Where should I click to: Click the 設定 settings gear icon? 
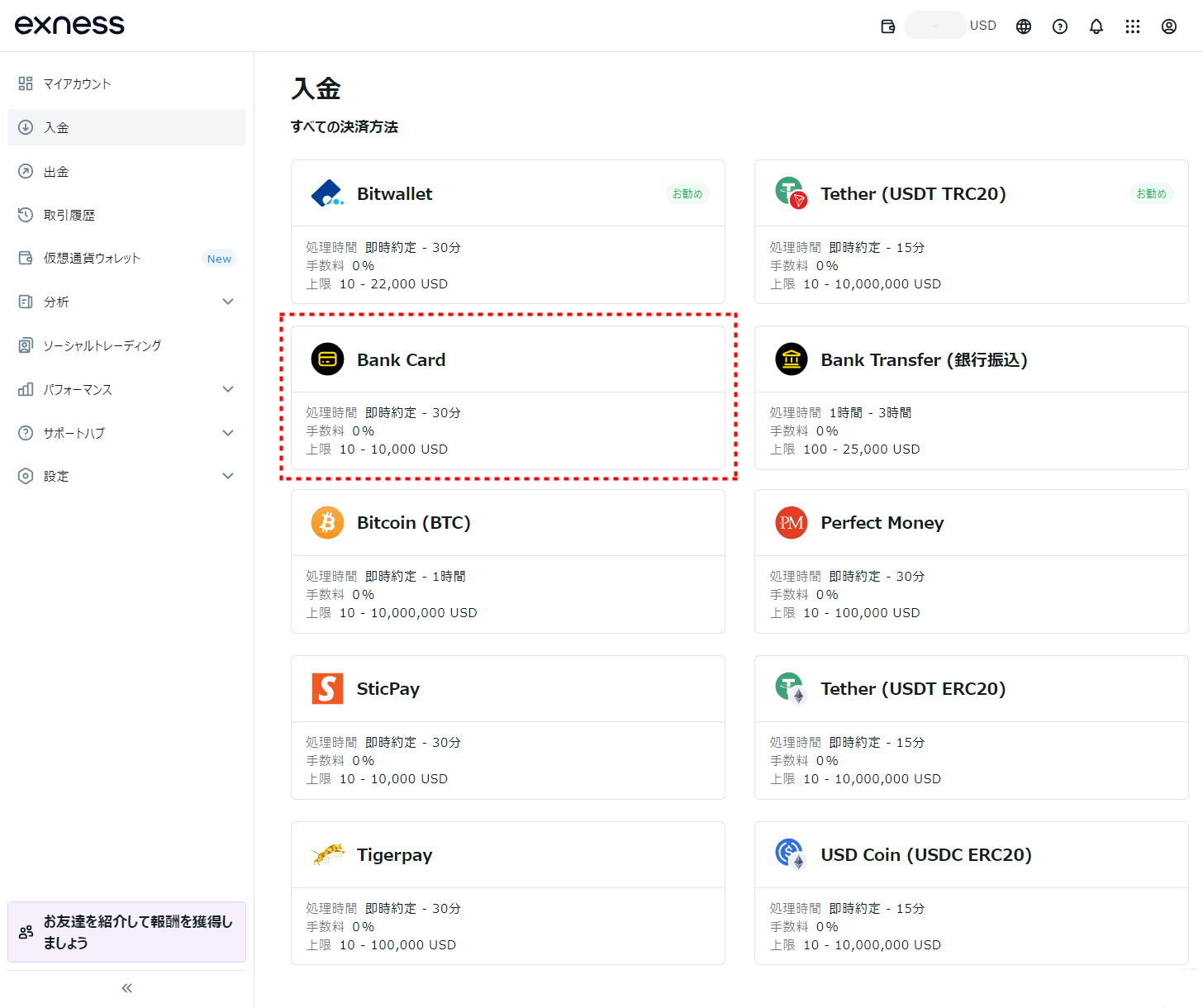point(26,476)
